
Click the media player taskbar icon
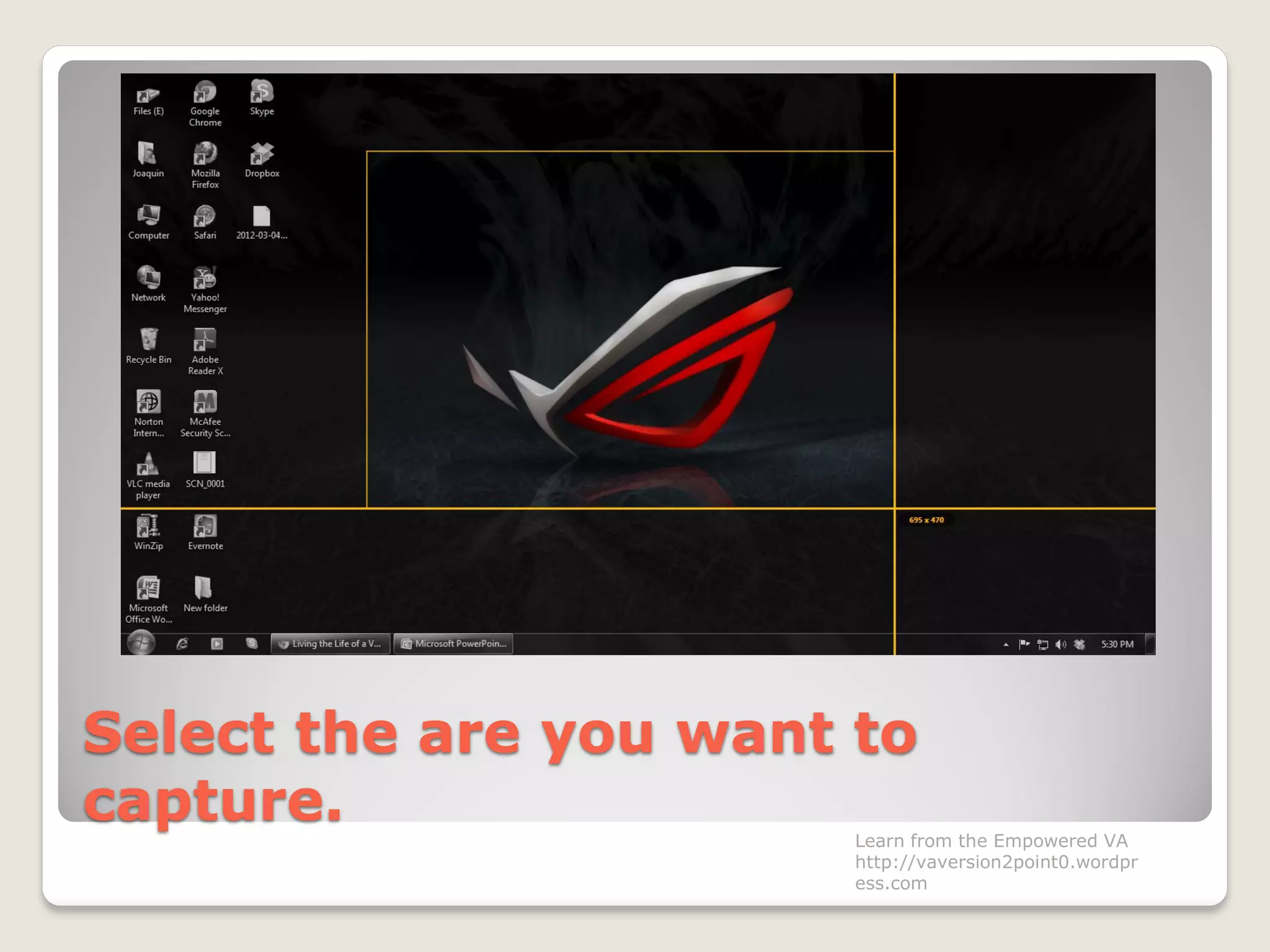216,644
